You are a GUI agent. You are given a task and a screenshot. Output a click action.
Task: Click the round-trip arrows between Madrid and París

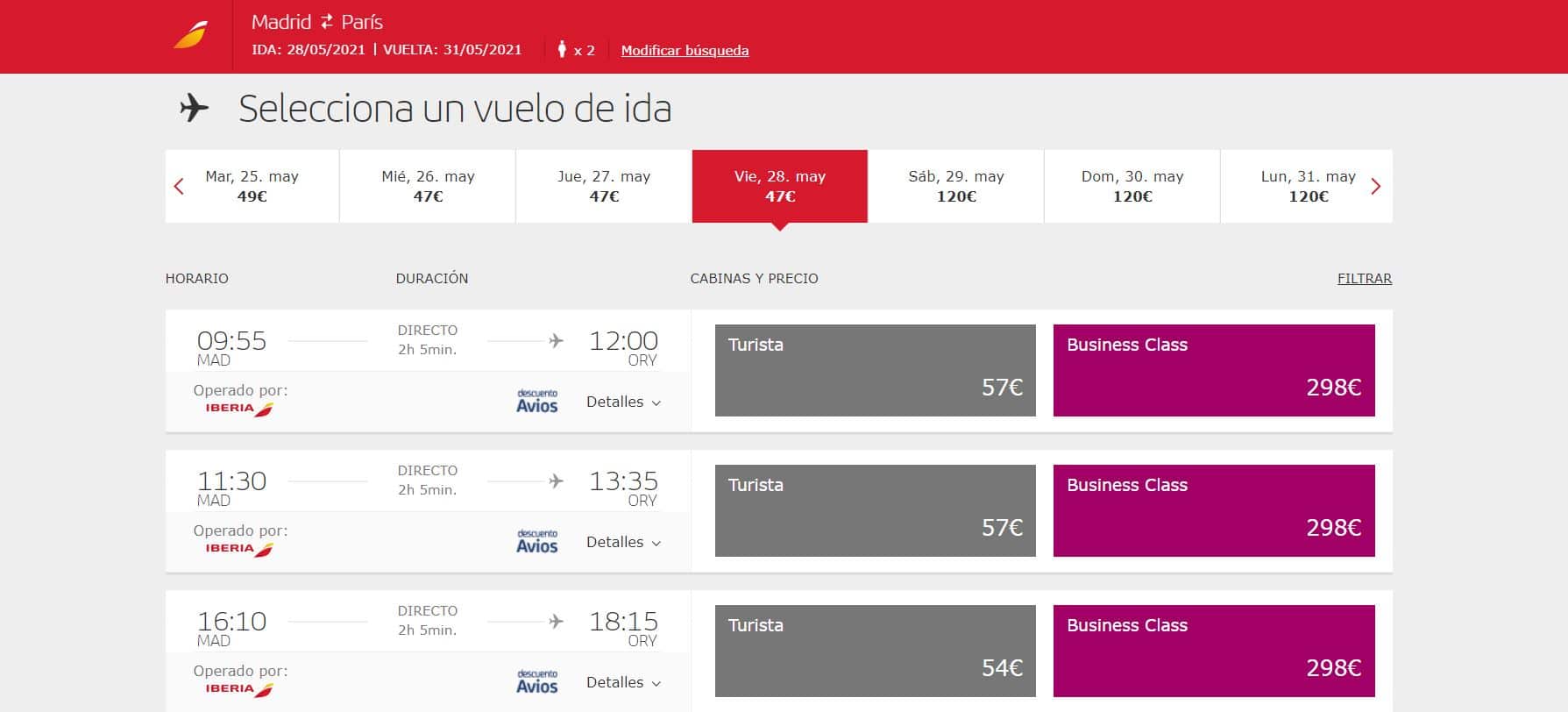326,22
